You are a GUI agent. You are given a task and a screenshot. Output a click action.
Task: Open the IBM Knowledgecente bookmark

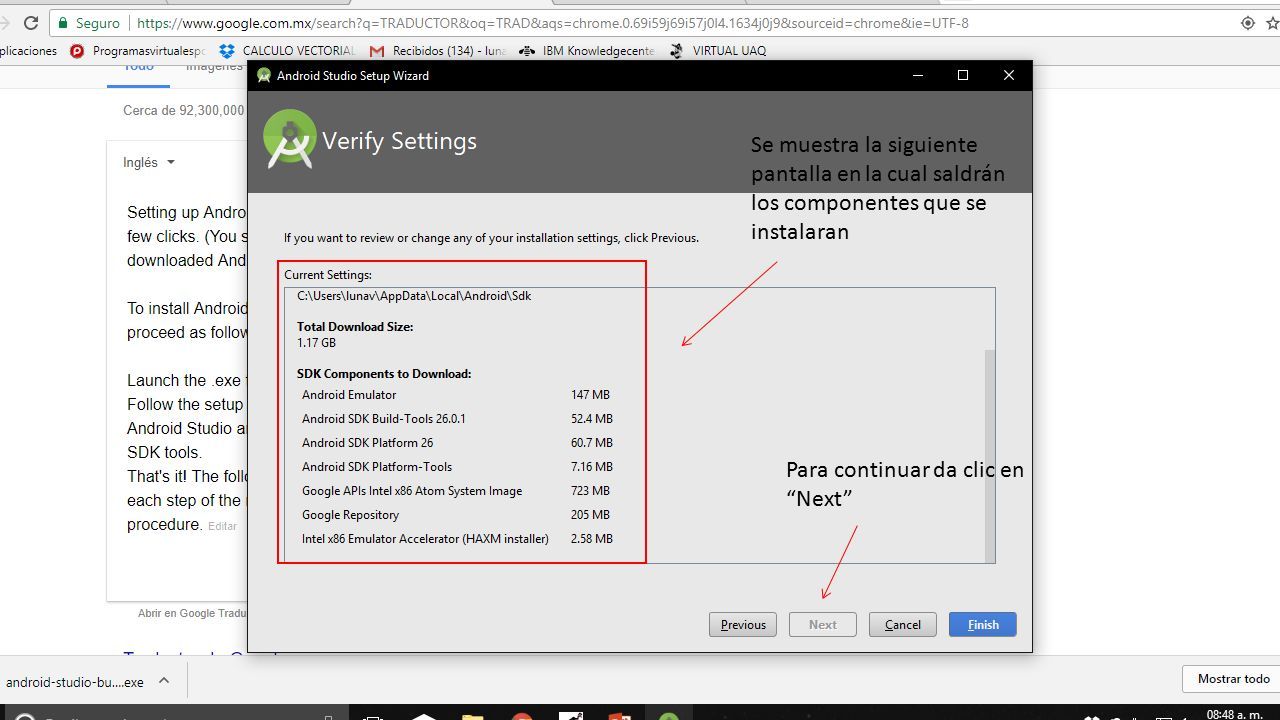point(587,50)
